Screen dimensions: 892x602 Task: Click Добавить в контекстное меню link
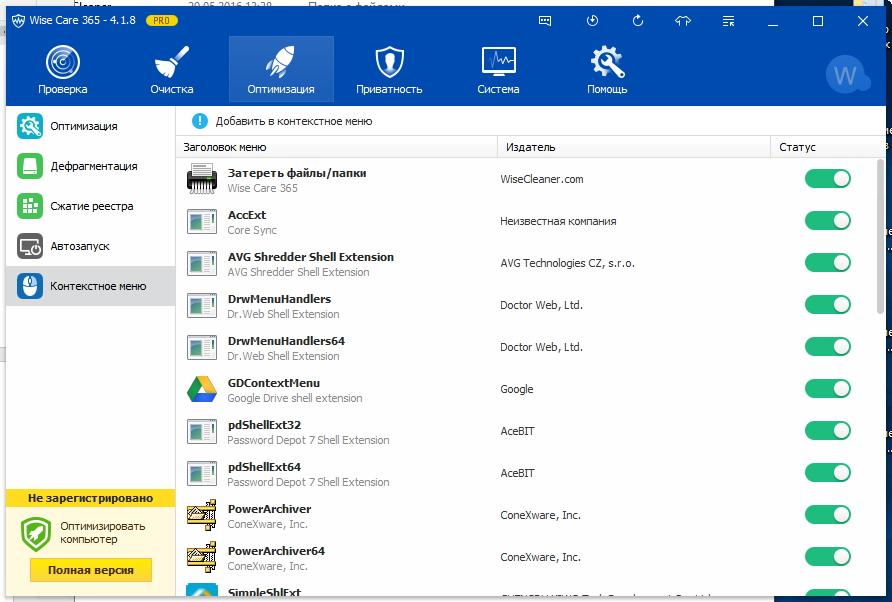[293, 121]
